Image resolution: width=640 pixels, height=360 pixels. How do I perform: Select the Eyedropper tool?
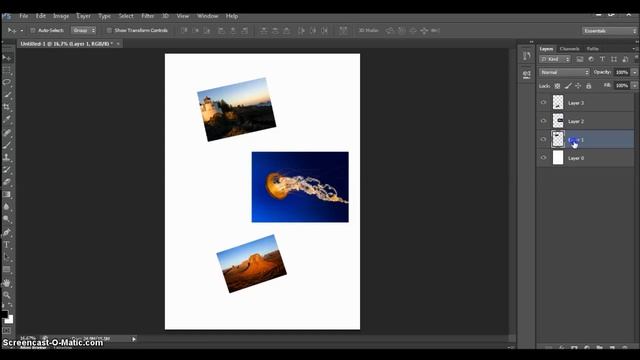7,120
